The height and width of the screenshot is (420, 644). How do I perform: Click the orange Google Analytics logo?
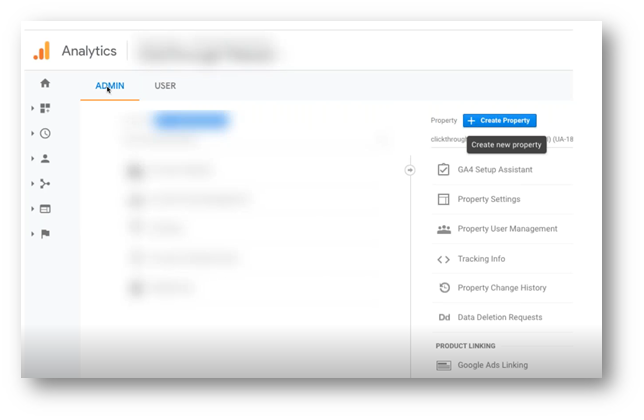pyautogui.click(x=41, y=51)
